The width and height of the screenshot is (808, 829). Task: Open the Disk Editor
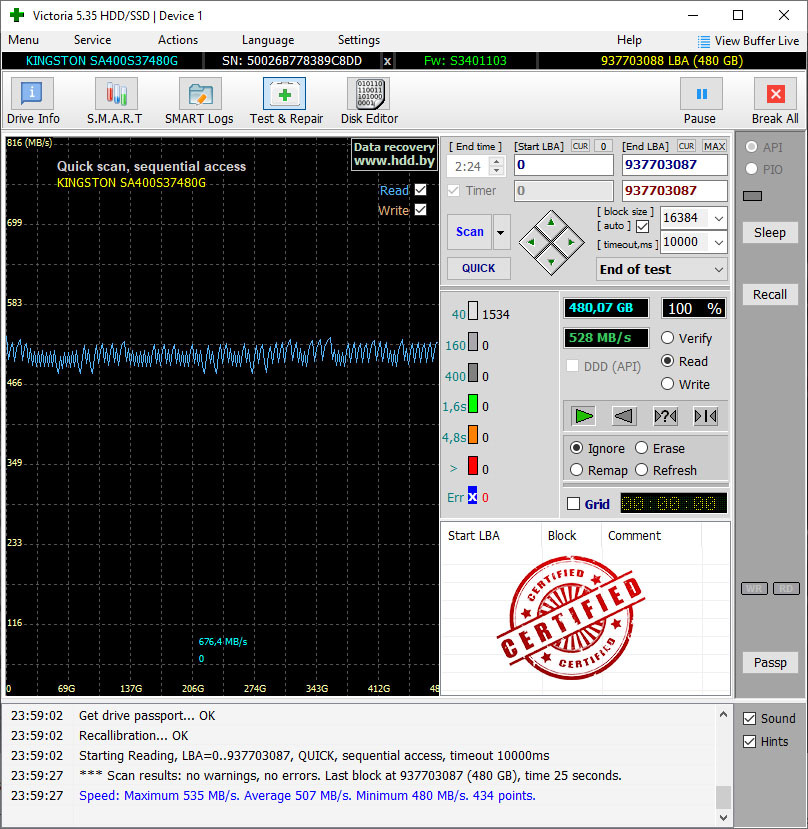point(368,102)
